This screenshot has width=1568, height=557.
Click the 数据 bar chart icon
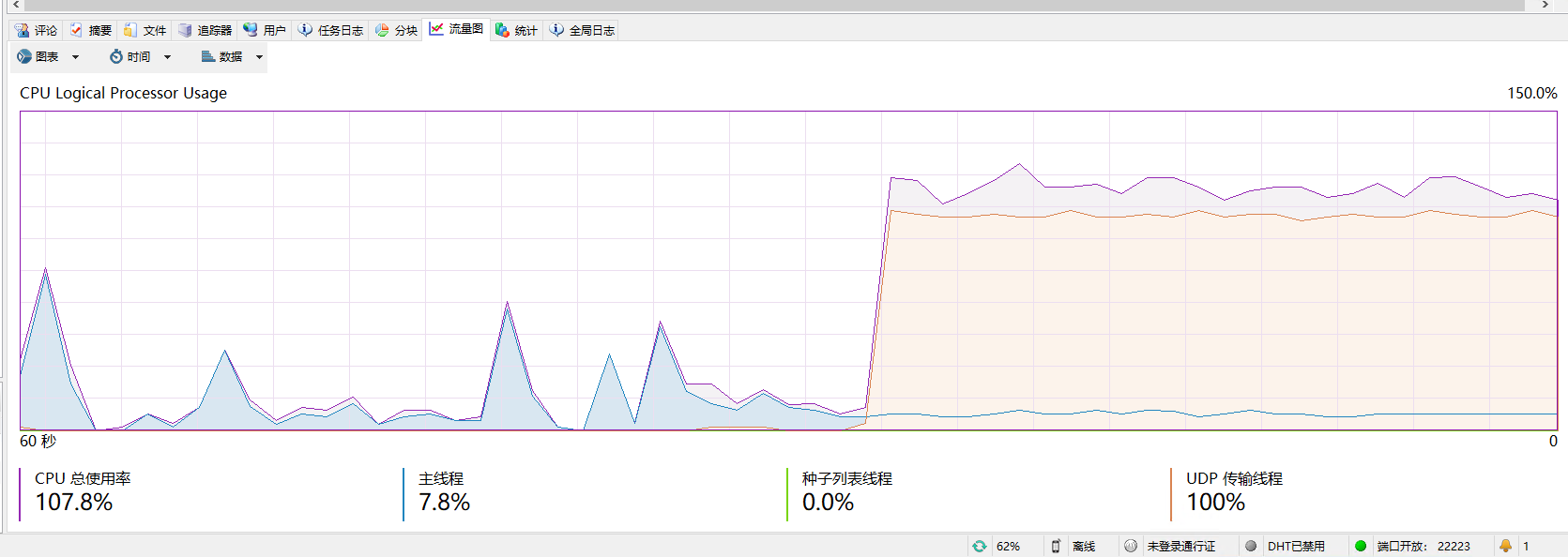click(x=208, y=56)
